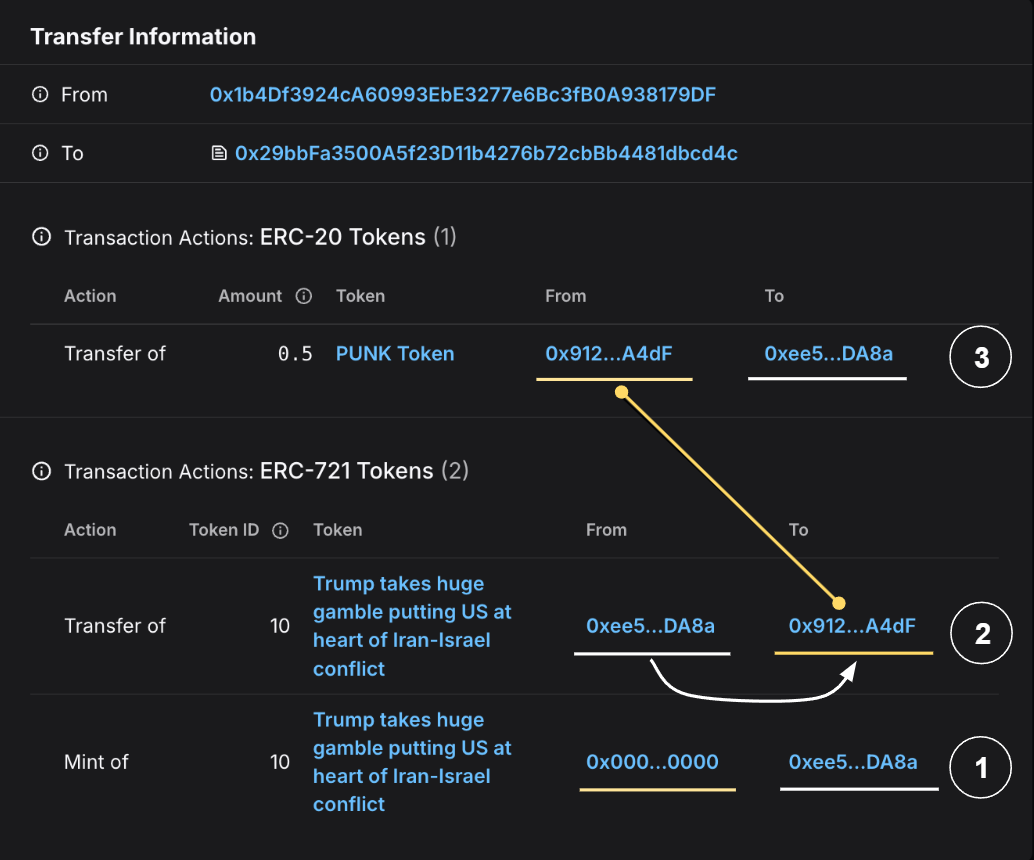Viewport: 1034px width, 860px height.
Task: Click the info icon beside the To label
Action: coord(40,153)
